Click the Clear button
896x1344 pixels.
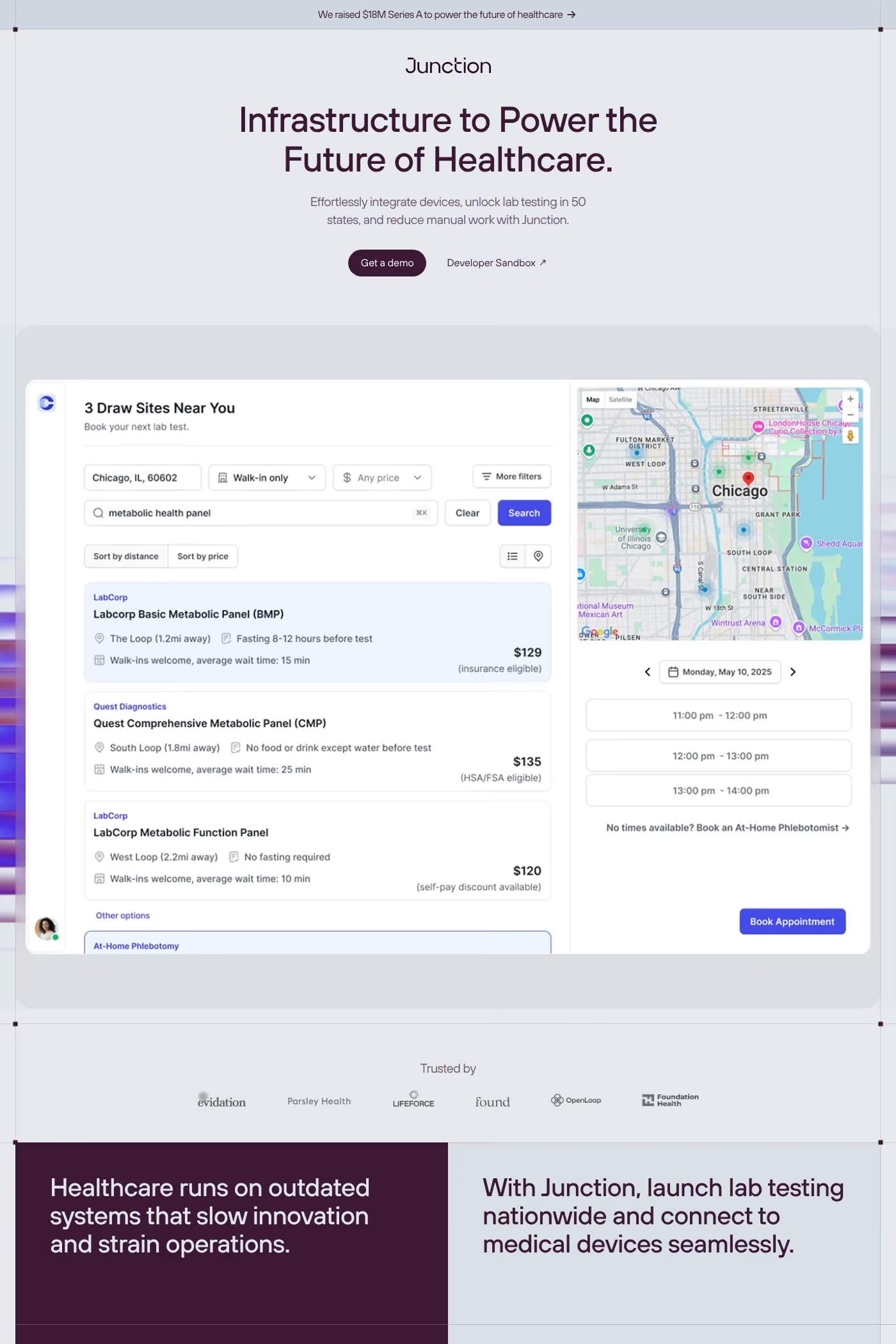click(467, 513)
